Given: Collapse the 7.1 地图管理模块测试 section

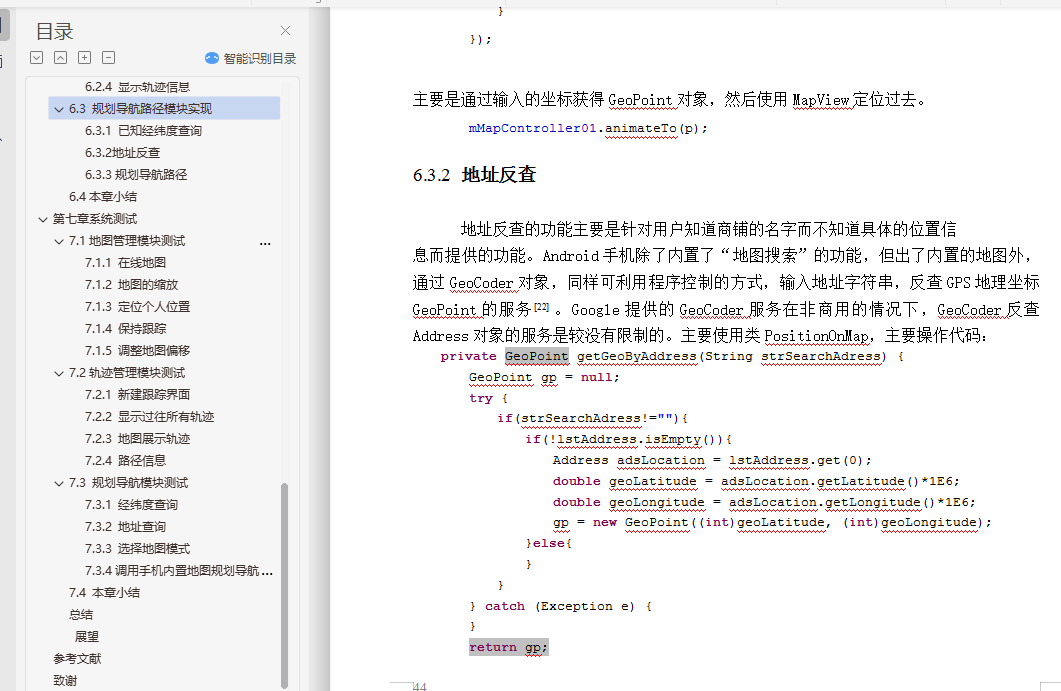Looking at the screenshot, I should tap(59, 241).
